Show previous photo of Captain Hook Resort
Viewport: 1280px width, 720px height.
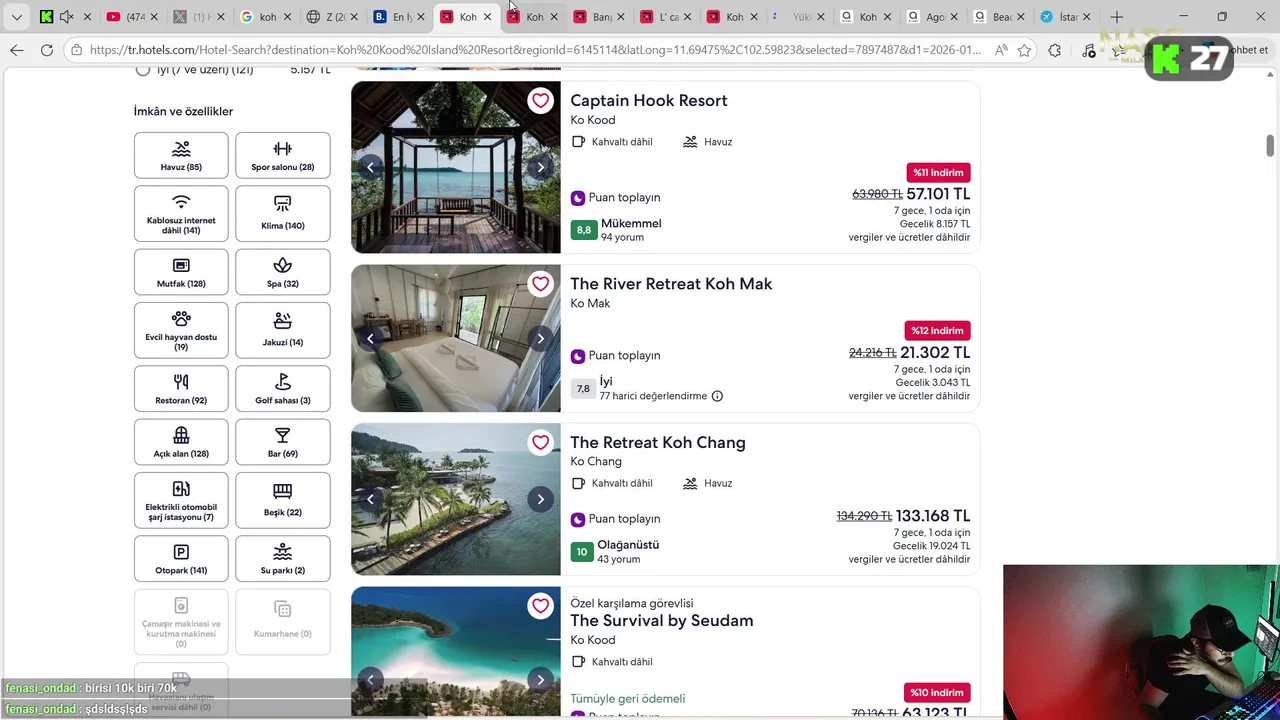coord(370,167)
